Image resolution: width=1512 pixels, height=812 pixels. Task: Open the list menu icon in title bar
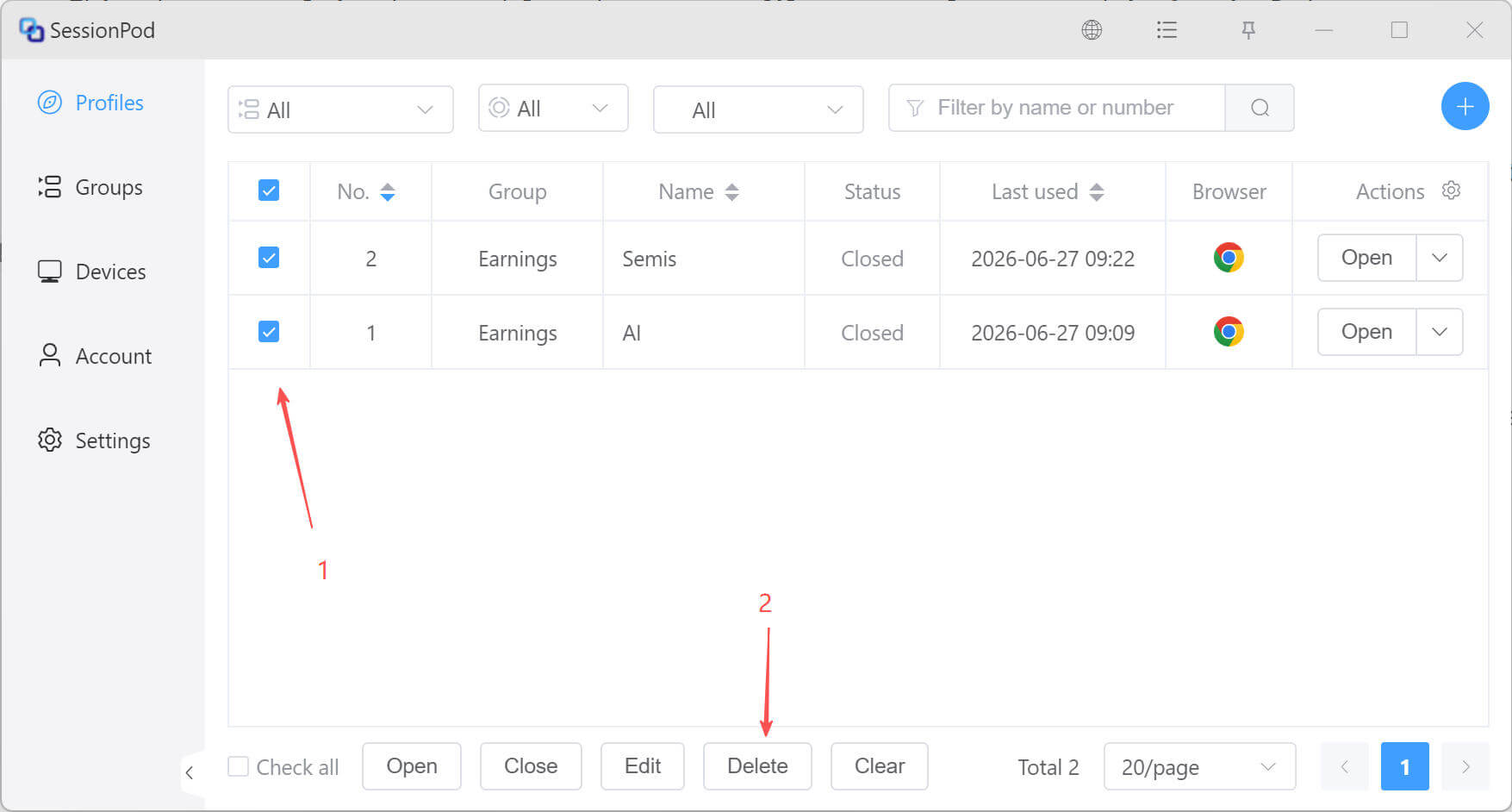point(1167,30)
